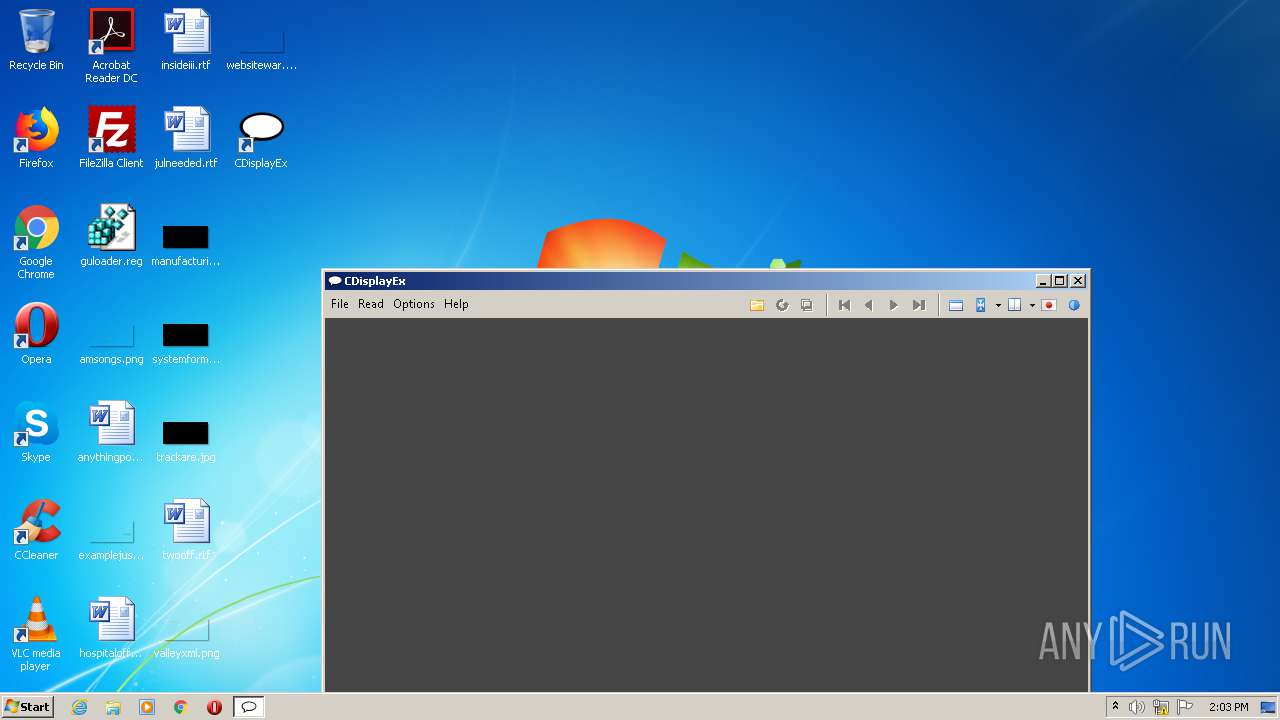Click the Action Center flag icon

(1185, 707)
